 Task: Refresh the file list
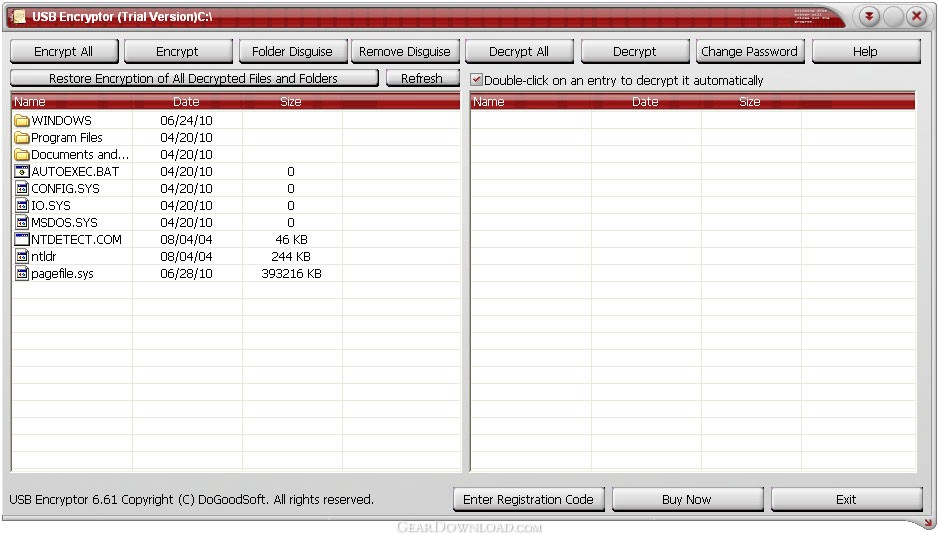[x=422, y=78]
